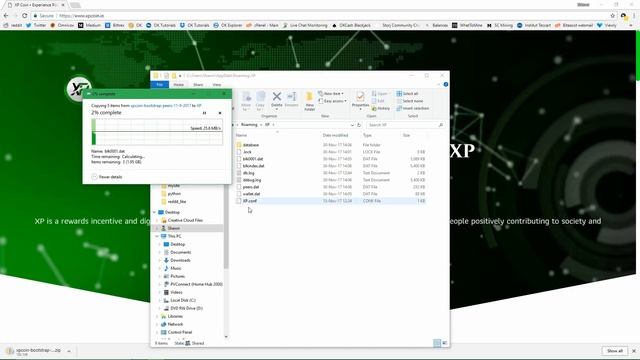Open Properties from the ribbon

(360, 100)
